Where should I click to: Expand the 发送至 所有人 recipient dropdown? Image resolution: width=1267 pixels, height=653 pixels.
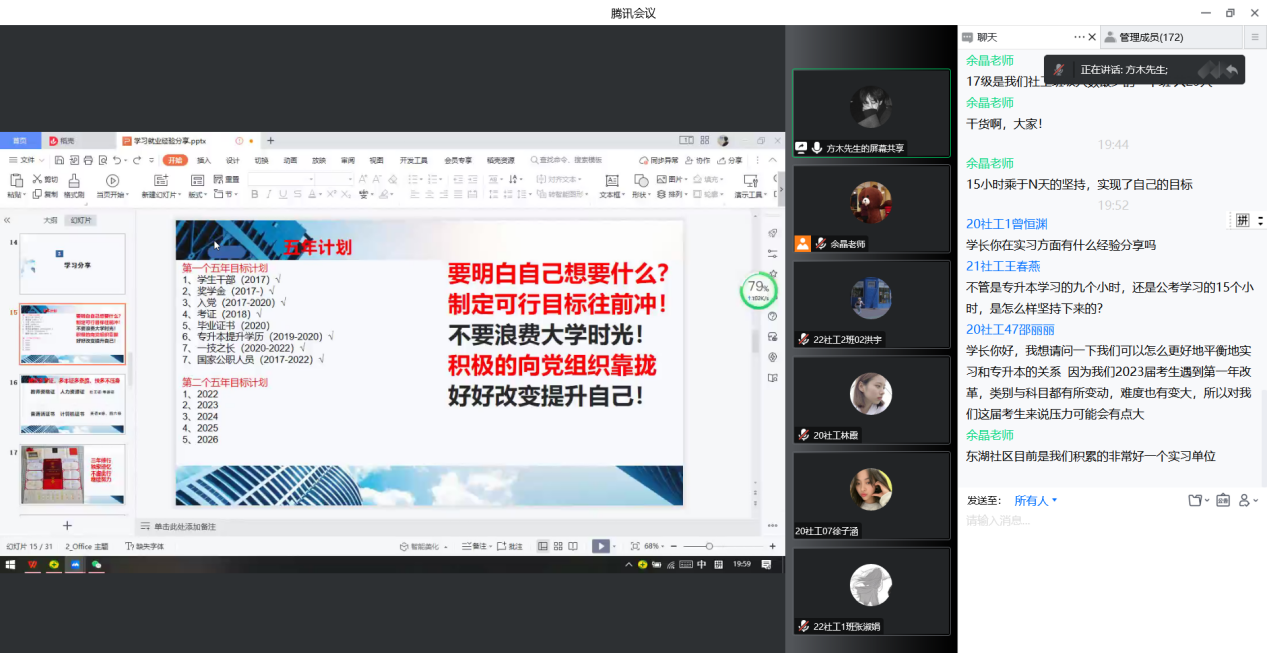click(x=1036, y=500)
